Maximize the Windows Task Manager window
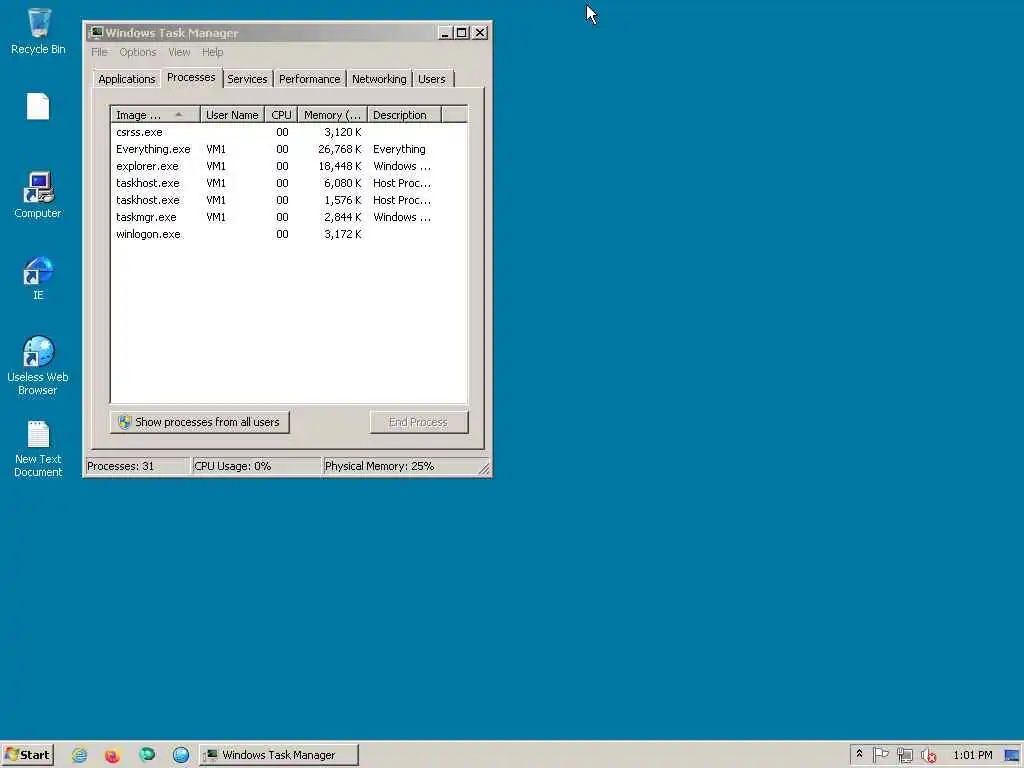This screenshot has height=768, width=1024. coord(462,33)
